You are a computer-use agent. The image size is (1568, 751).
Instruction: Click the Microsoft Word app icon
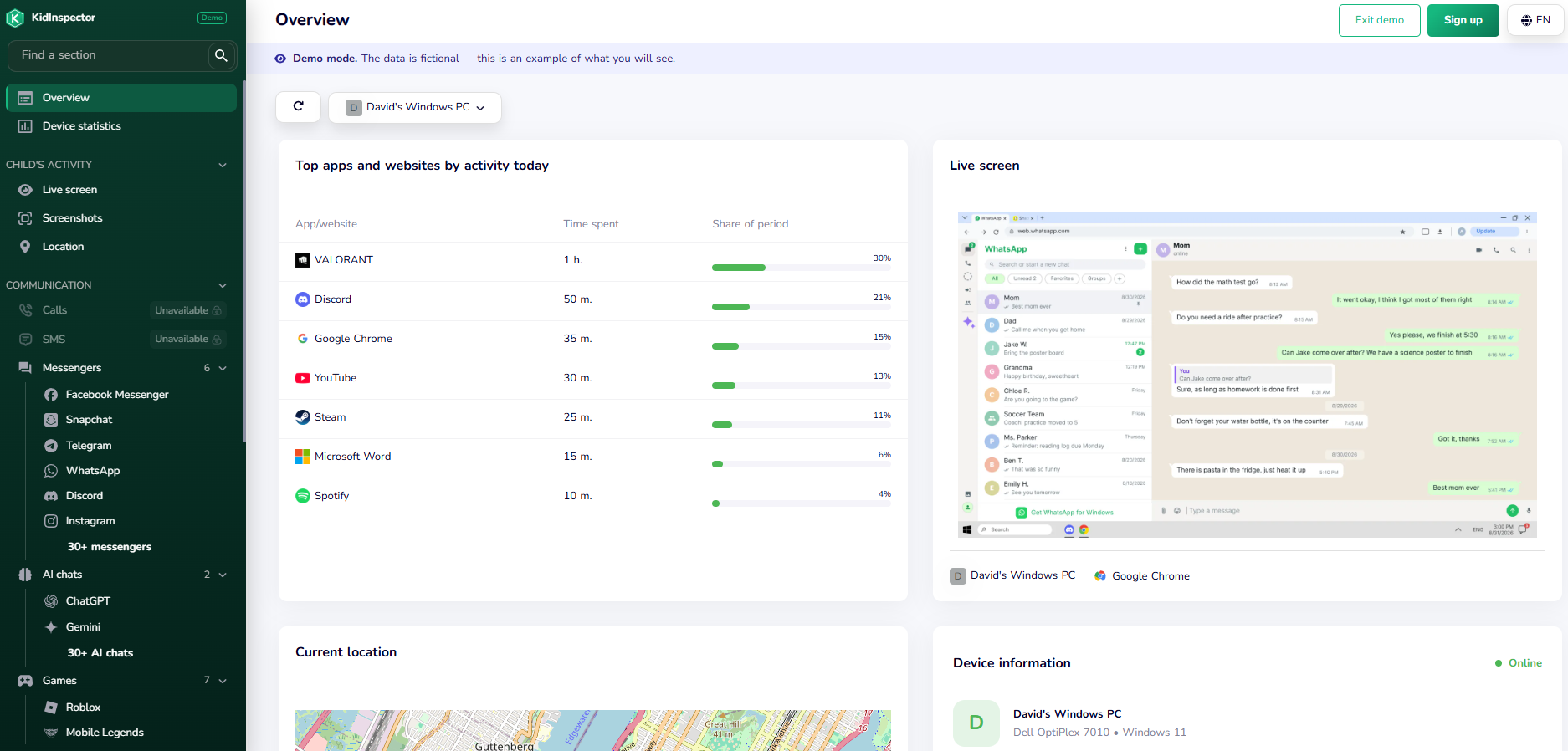click(x=303, y=457)
